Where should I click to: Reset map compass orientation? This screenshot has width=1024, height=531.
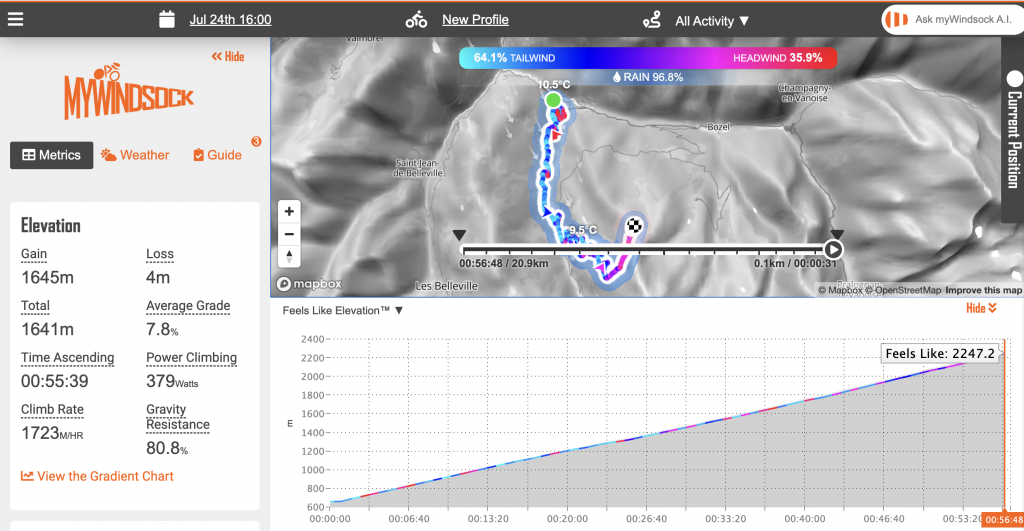[289, 256]
